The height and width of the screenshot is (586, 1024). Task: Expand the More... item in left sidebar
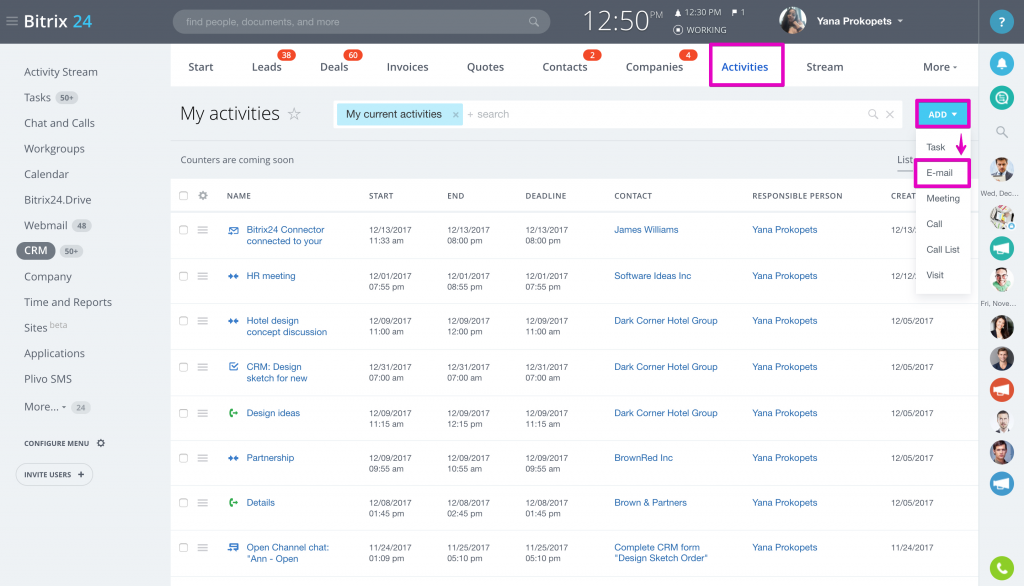44,406
